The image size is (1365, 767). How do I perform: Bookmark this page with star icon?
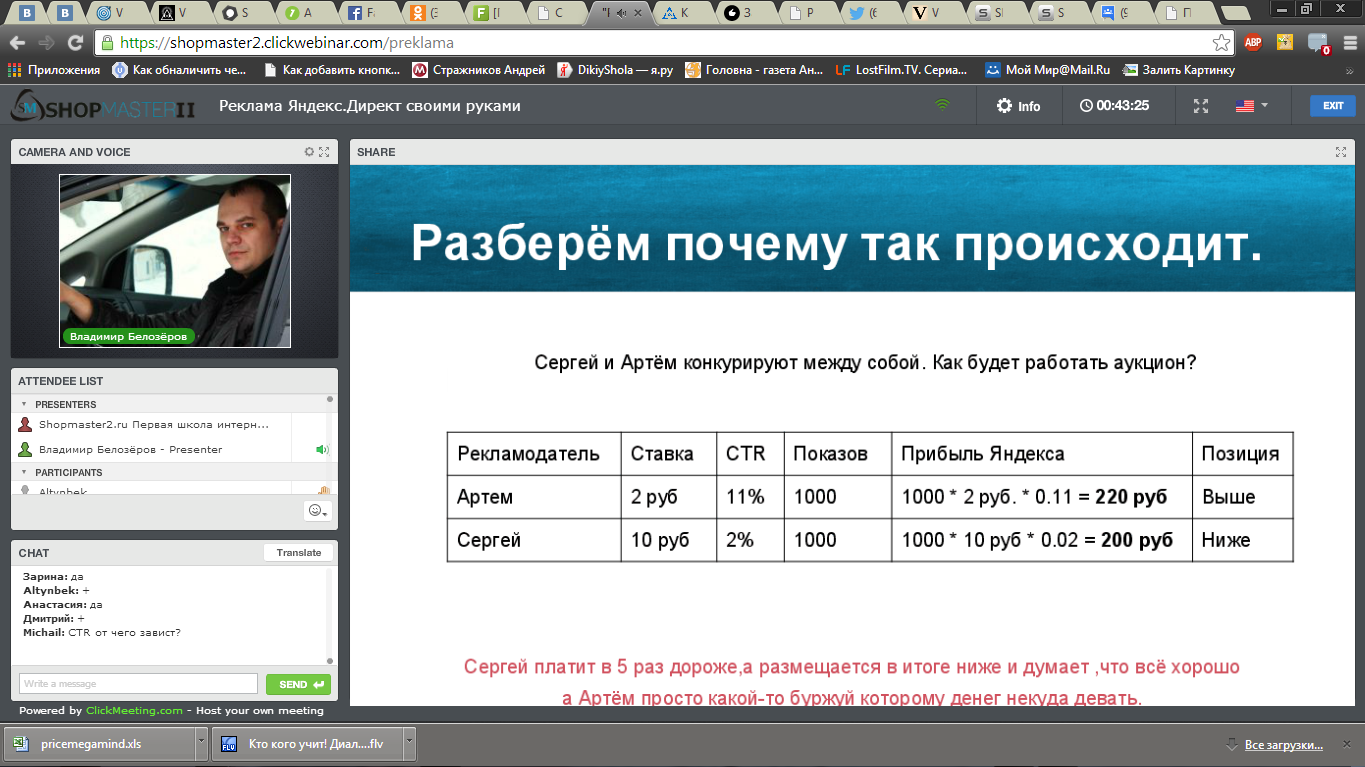(x=1221, y=43)
